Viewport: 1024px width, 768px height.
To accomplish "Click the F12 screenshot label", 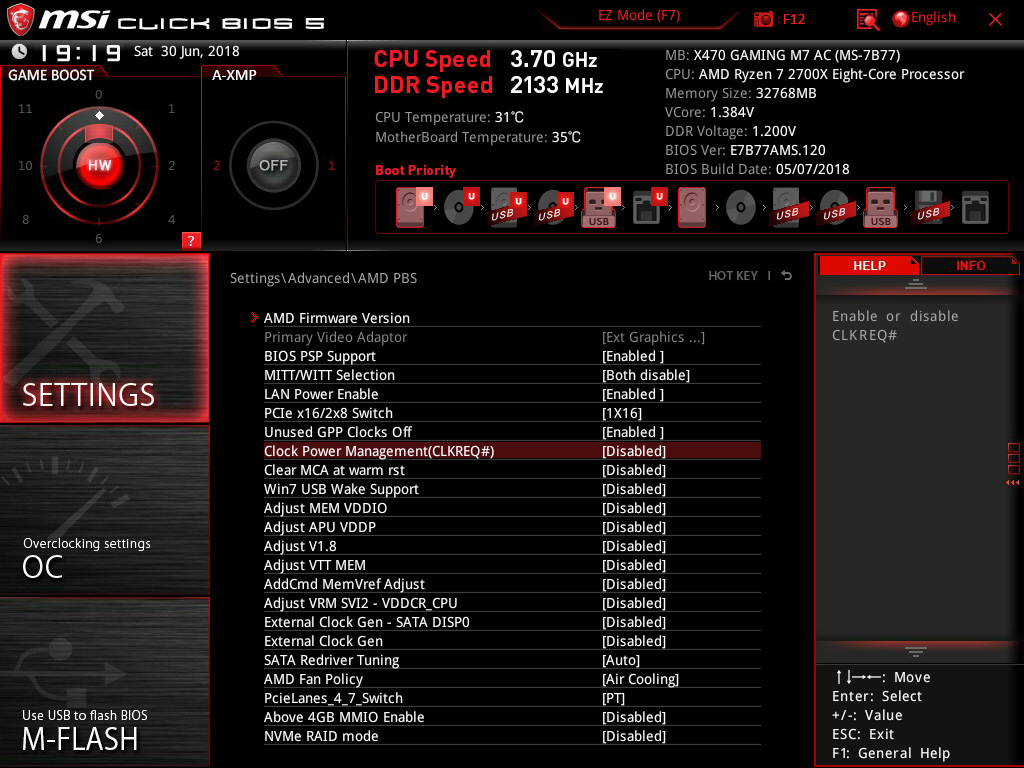I will pyautogui.click(x=793, y=19).
